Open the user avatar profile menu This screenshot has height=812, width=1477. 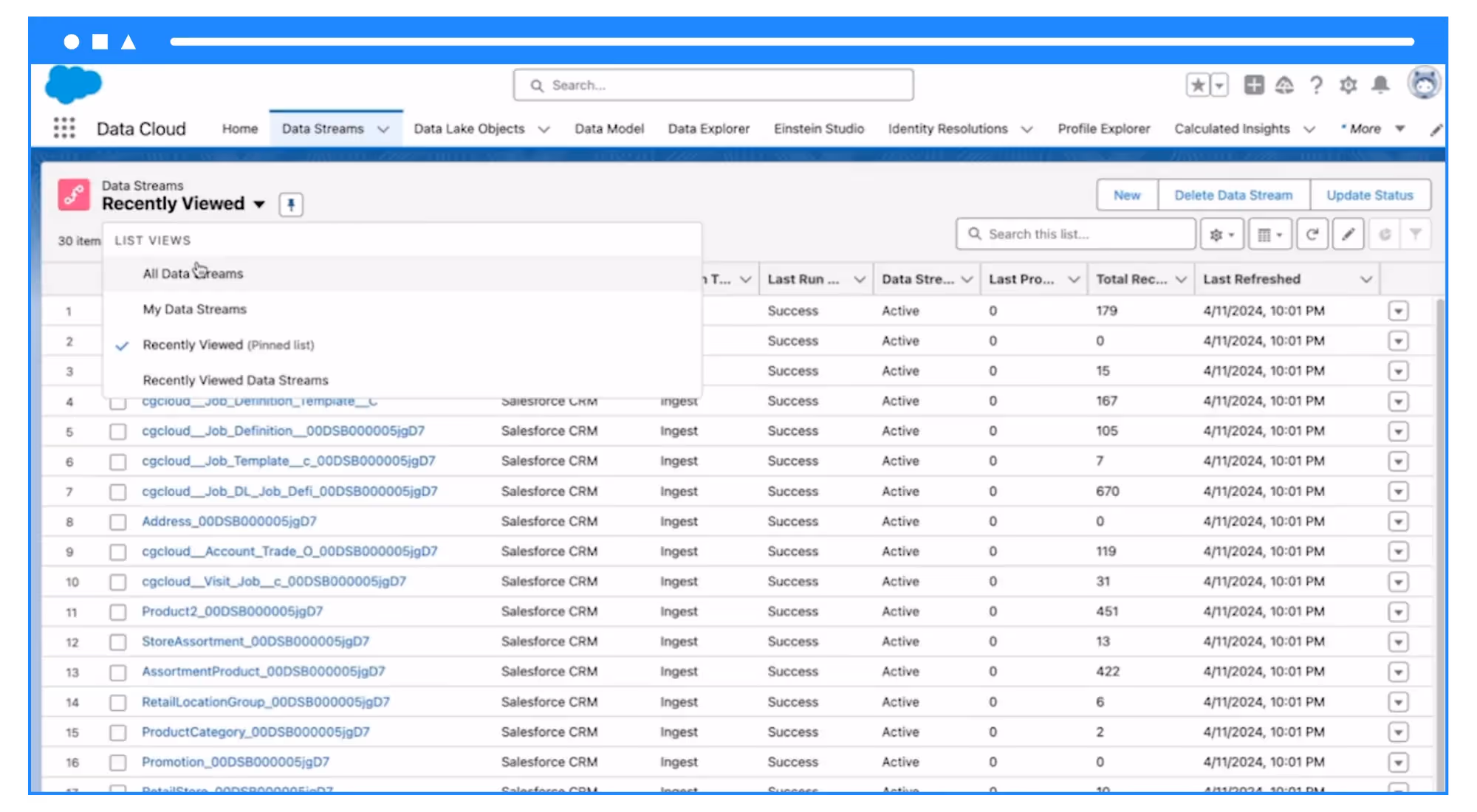click(x=1425, y=83)
